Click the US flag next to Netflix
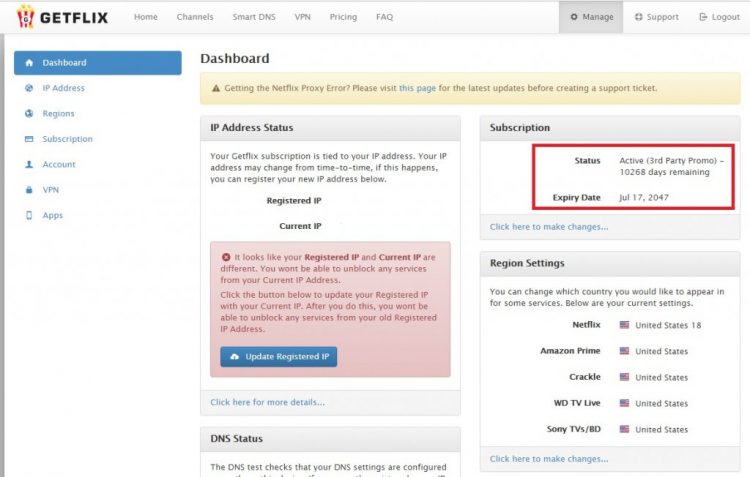The height and width of the screenshot is (477, 750). 624,325
